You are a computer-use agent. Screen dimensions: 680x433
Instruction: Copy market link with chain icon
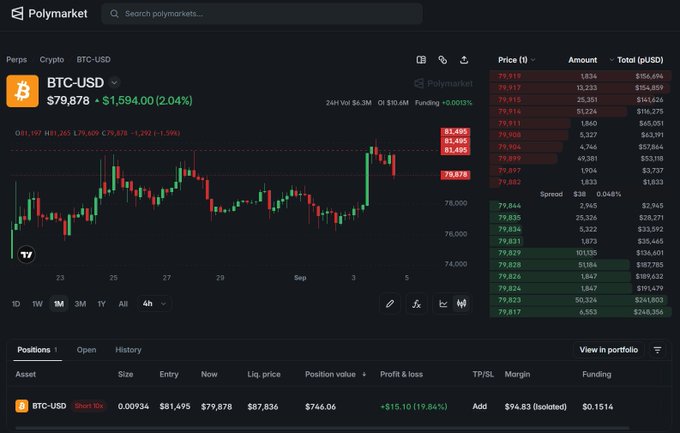pos(442,60)
